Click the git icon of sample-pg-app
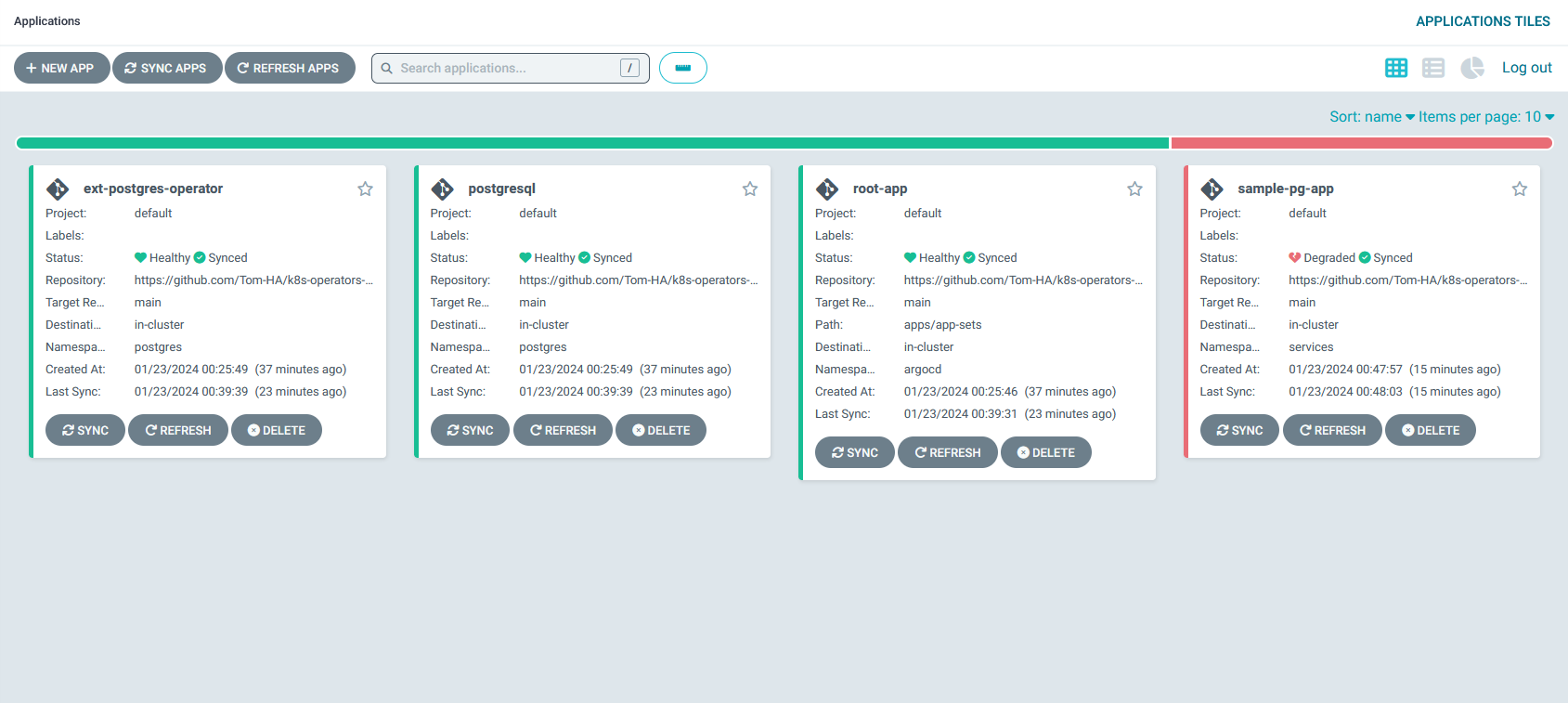1568x703 pixels. 1212,189
